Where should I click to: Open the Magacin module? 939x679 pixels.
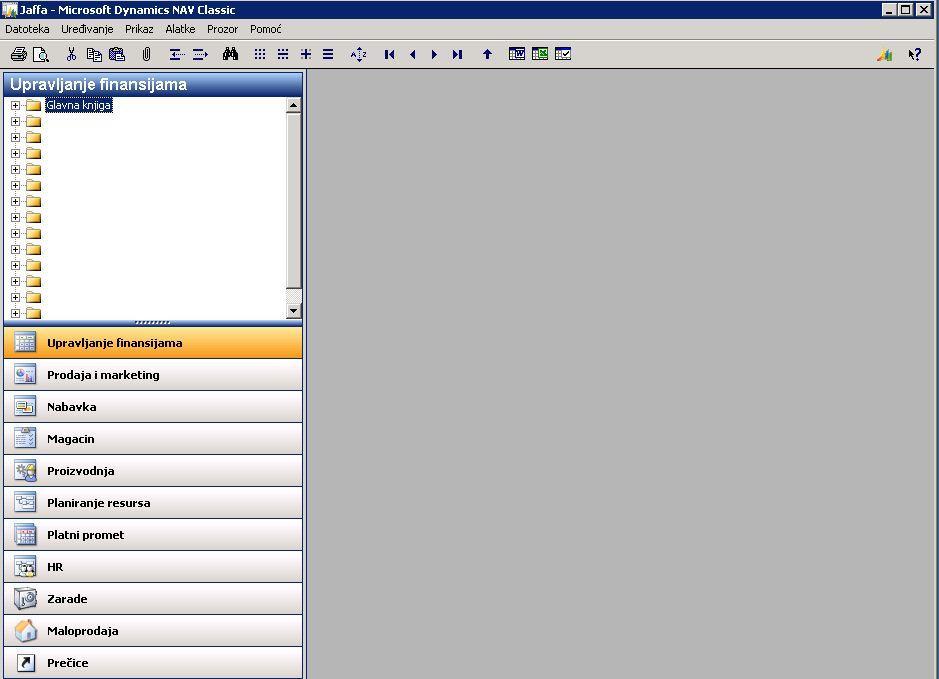(153, 439)
